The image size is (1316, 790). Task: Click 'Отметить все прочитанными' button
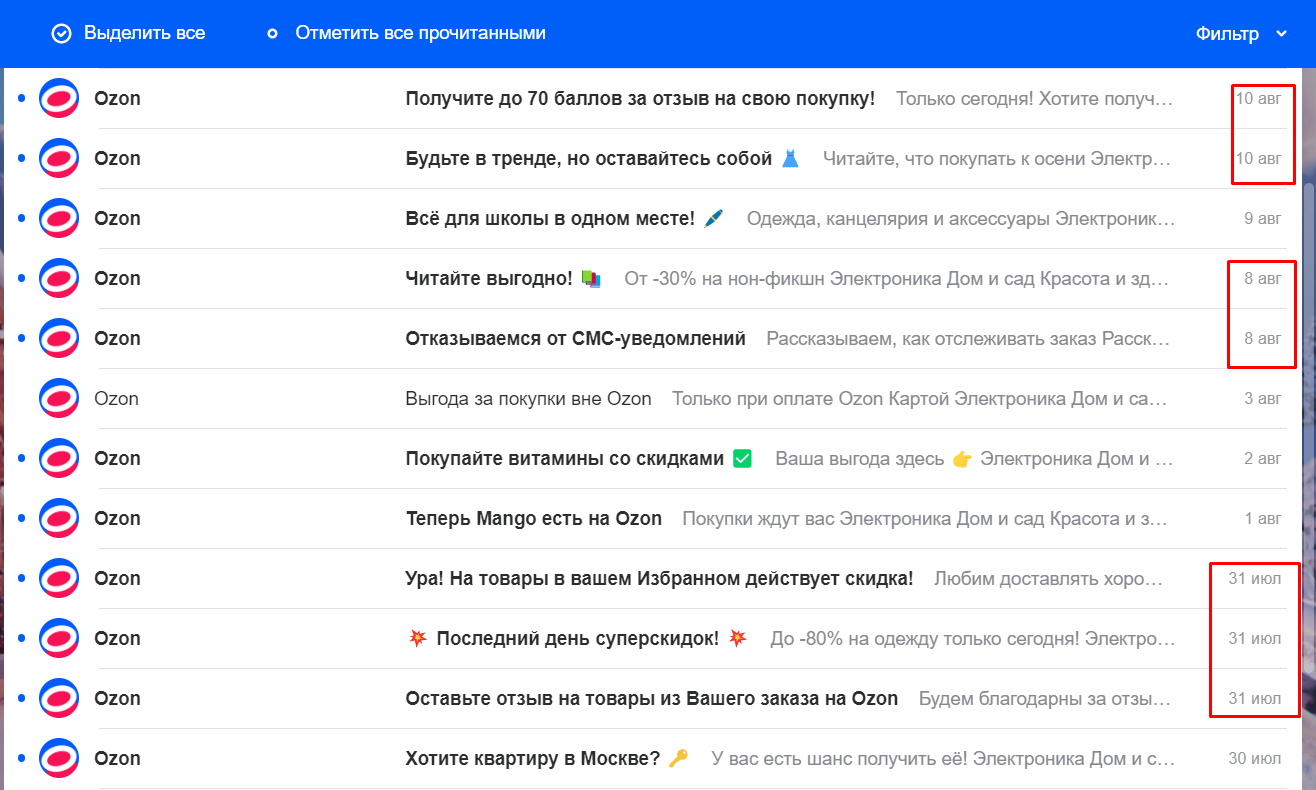(406, 33)
